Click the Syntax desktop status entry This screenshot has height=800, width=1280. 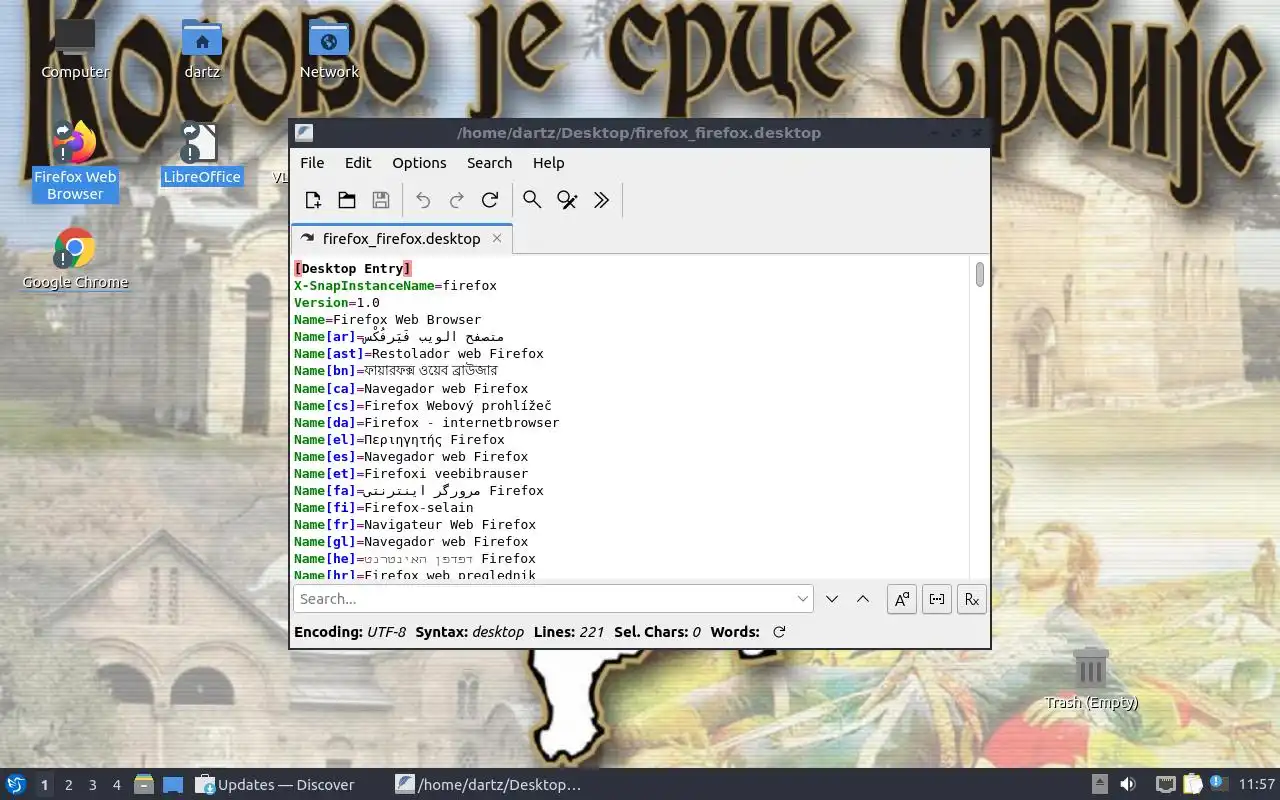point(470,632)
